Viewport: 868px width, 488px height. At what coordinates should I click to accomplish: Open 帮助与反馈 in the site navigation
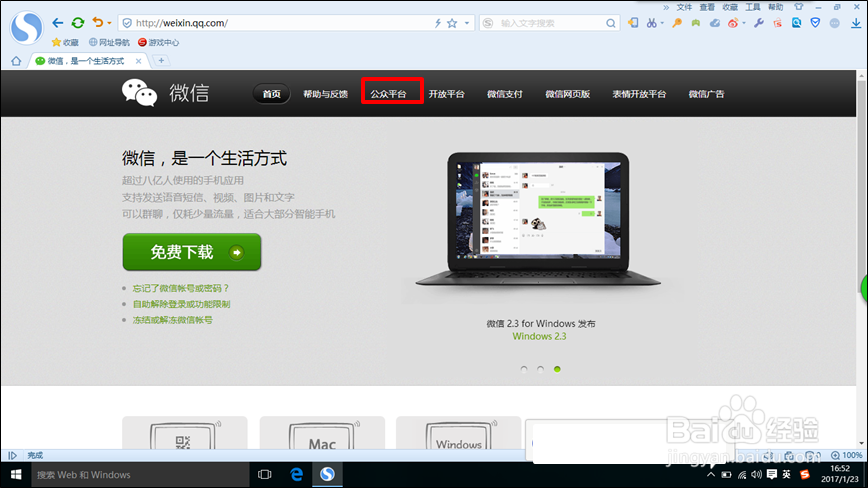(x=326, y=94)
